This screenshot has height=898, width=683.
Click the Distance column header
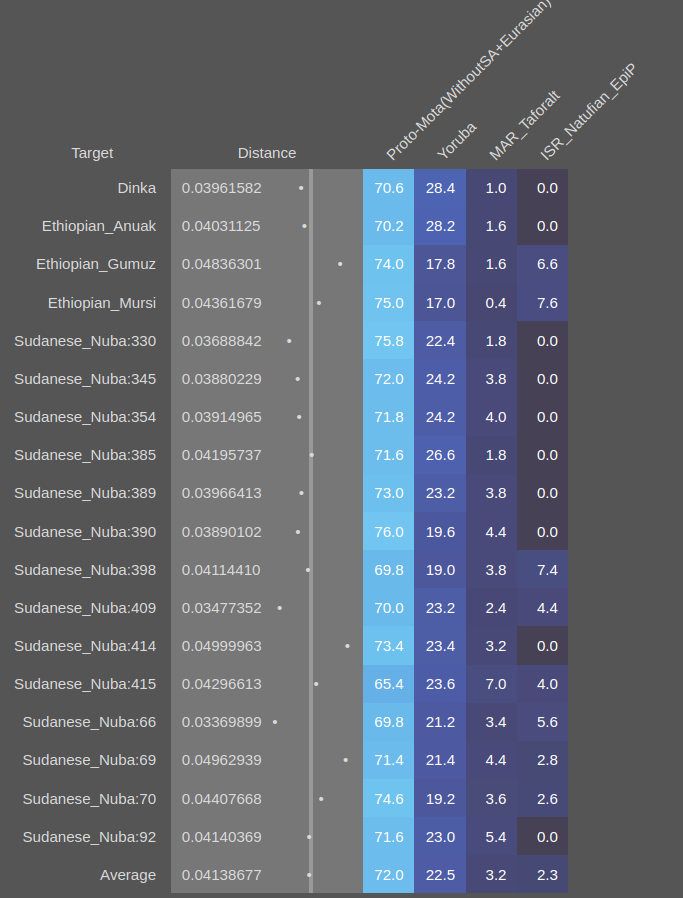coord(267,153)
